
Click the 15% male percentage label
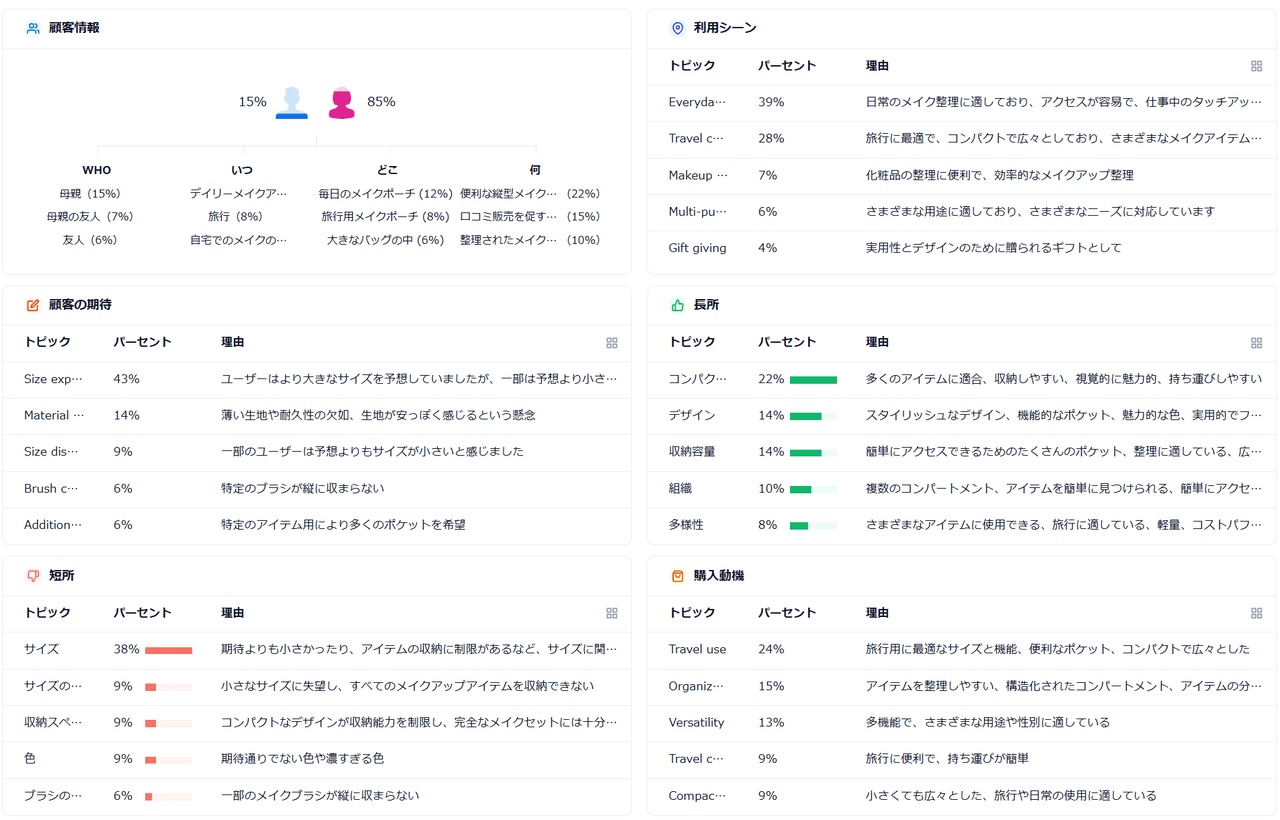pyautogui.click(x=252, y=102)
